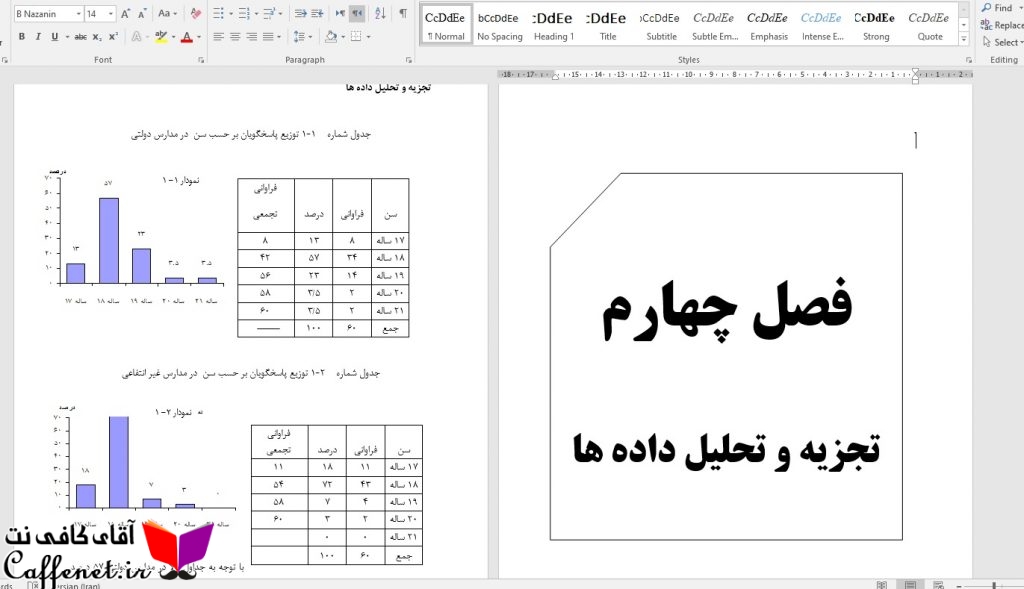
Task: Expand Styles gallery More arrow
Action: coord(964,39)
